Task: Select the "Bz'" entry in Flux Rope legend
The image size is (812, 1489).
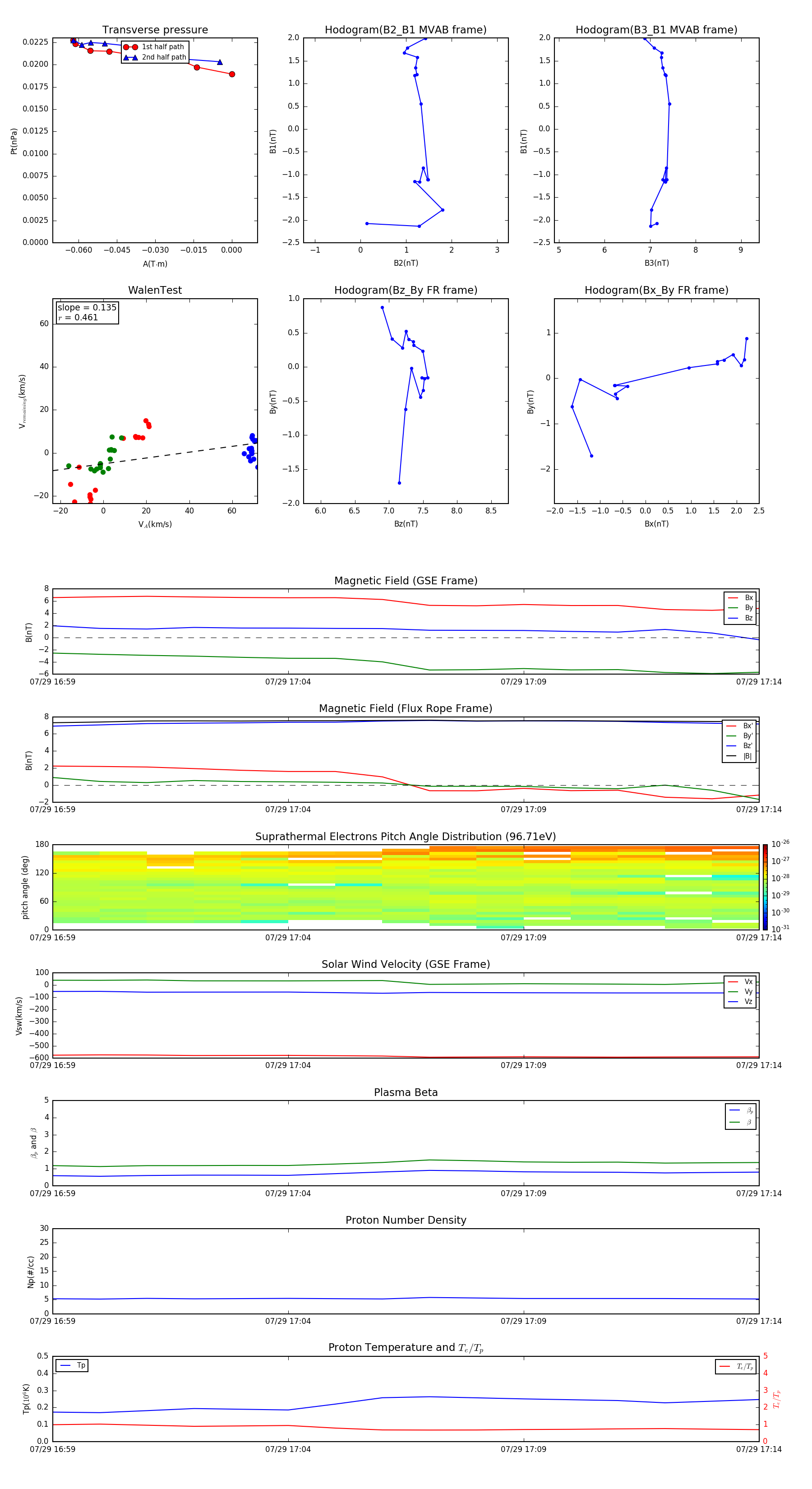Action: (x=739, y=746)
